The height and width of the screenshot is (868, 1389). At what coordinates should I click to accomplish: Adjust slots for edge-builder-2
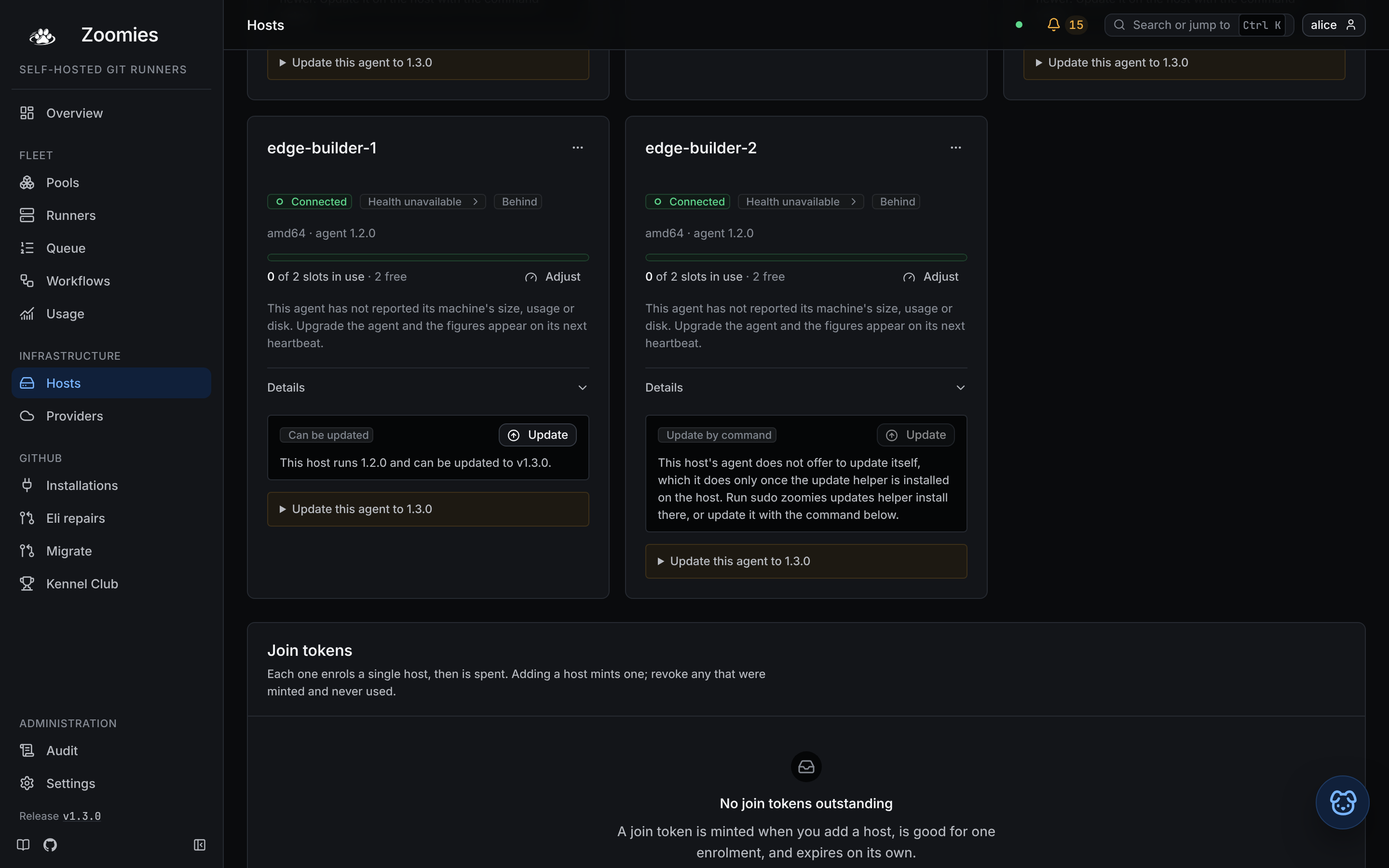pyautogui.click(x=930, y=277)
